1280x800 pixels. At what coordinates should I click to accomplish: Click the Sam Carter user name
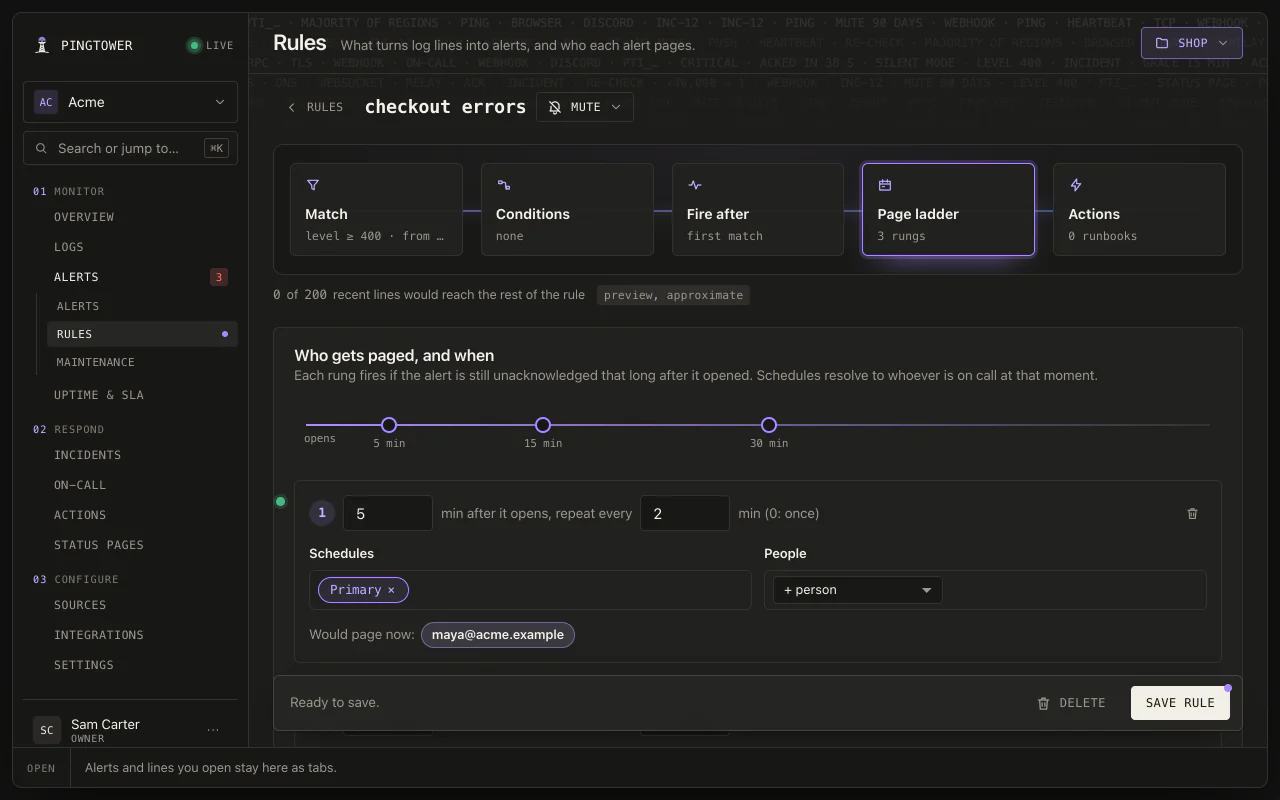(x=105, y=724)
